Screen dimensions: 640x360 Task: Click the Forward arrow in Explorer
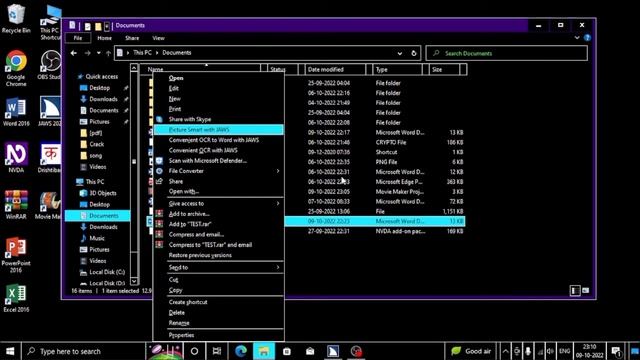(87, 53)
